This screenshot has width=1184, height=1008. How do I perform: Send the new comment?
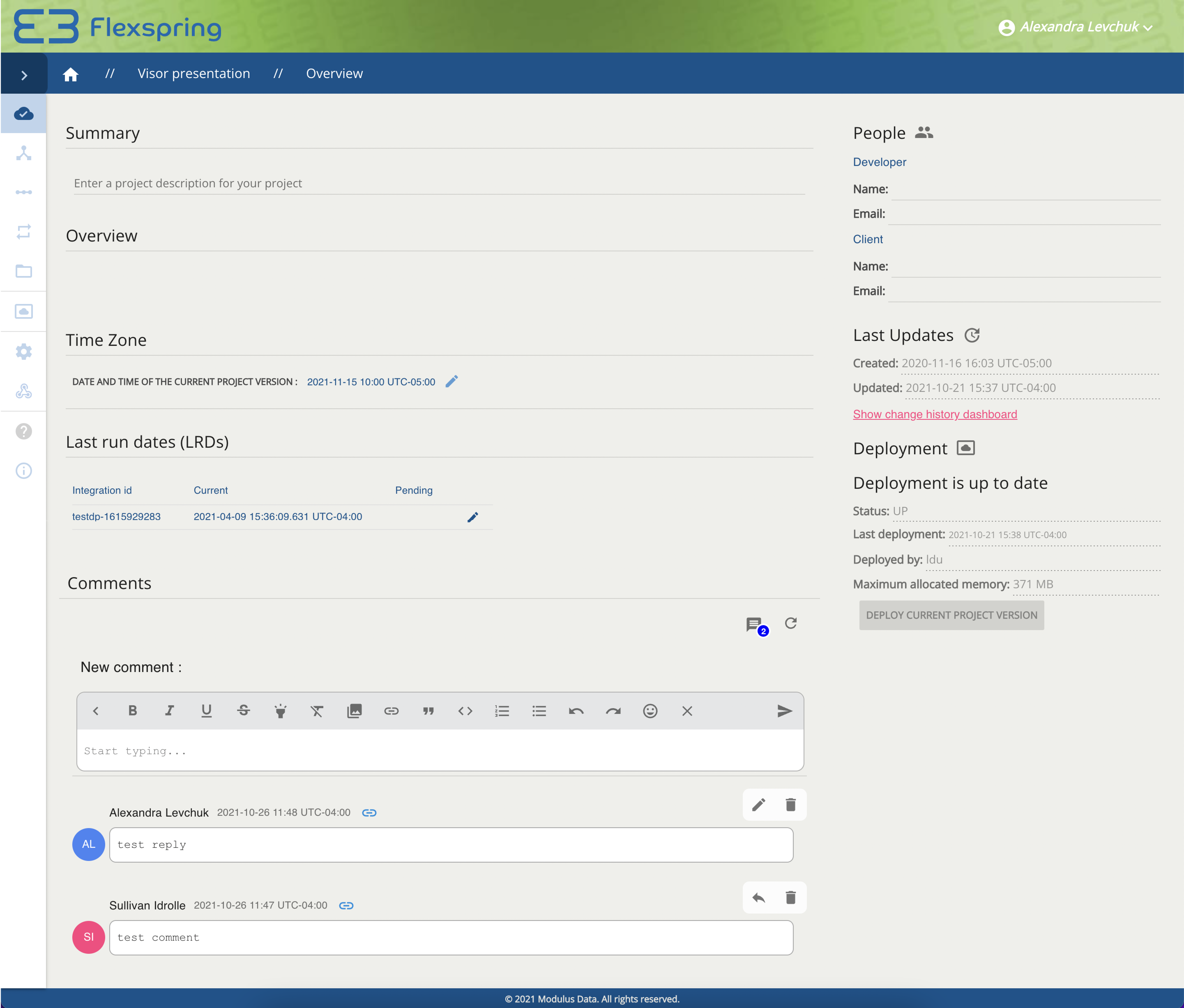[784, 711]
